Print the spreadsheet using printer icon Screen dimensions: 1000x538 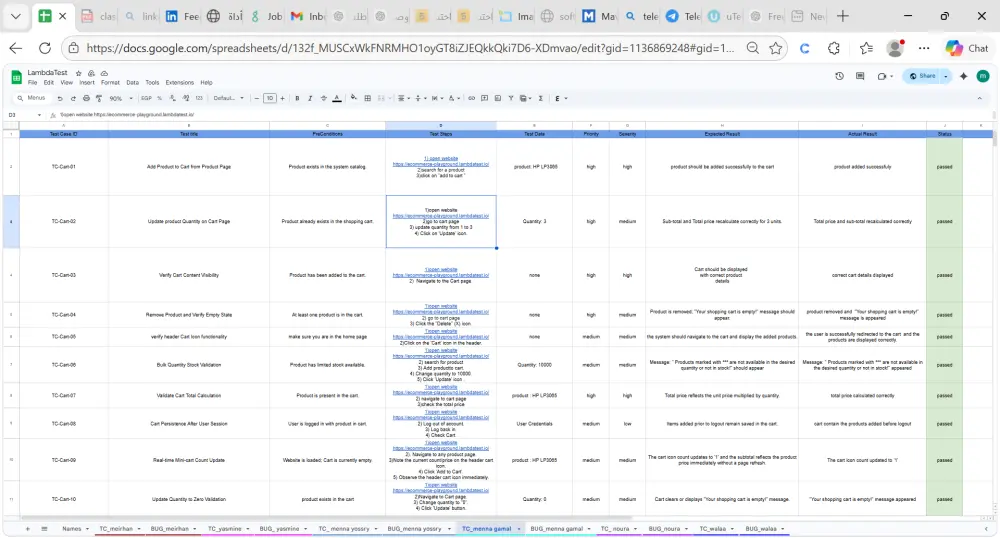(x=86, y=98)
